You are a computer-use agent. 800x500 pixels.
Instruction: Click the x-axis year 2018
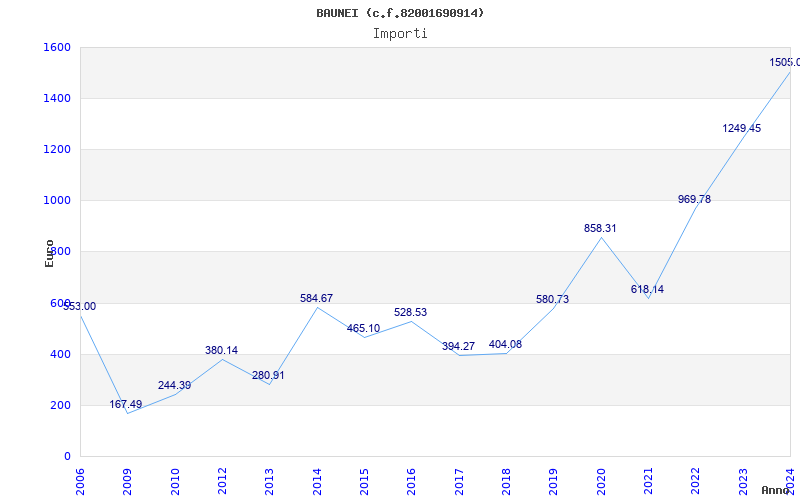tap(506, 482)
